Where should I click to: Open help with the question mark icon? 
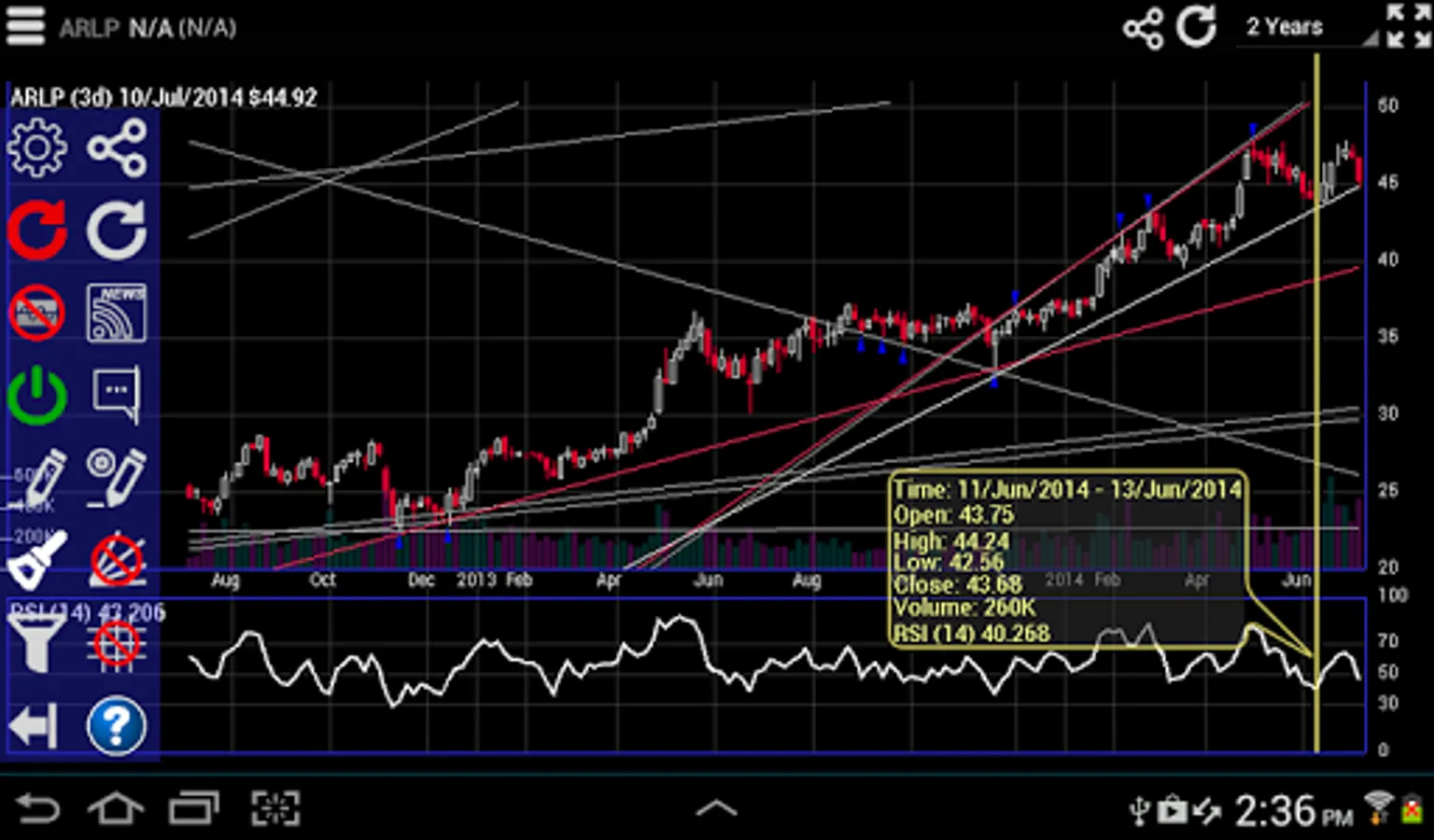click(x=117, y=726)
